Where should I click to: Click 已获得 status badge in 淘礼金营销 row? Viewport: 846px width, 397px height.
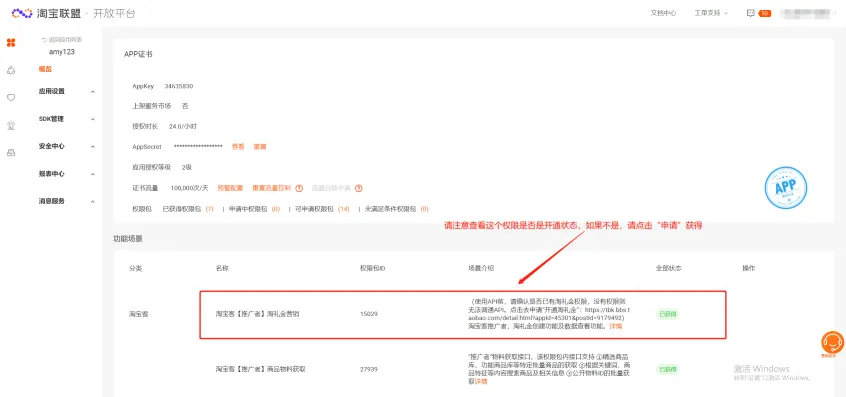point(668,314)
